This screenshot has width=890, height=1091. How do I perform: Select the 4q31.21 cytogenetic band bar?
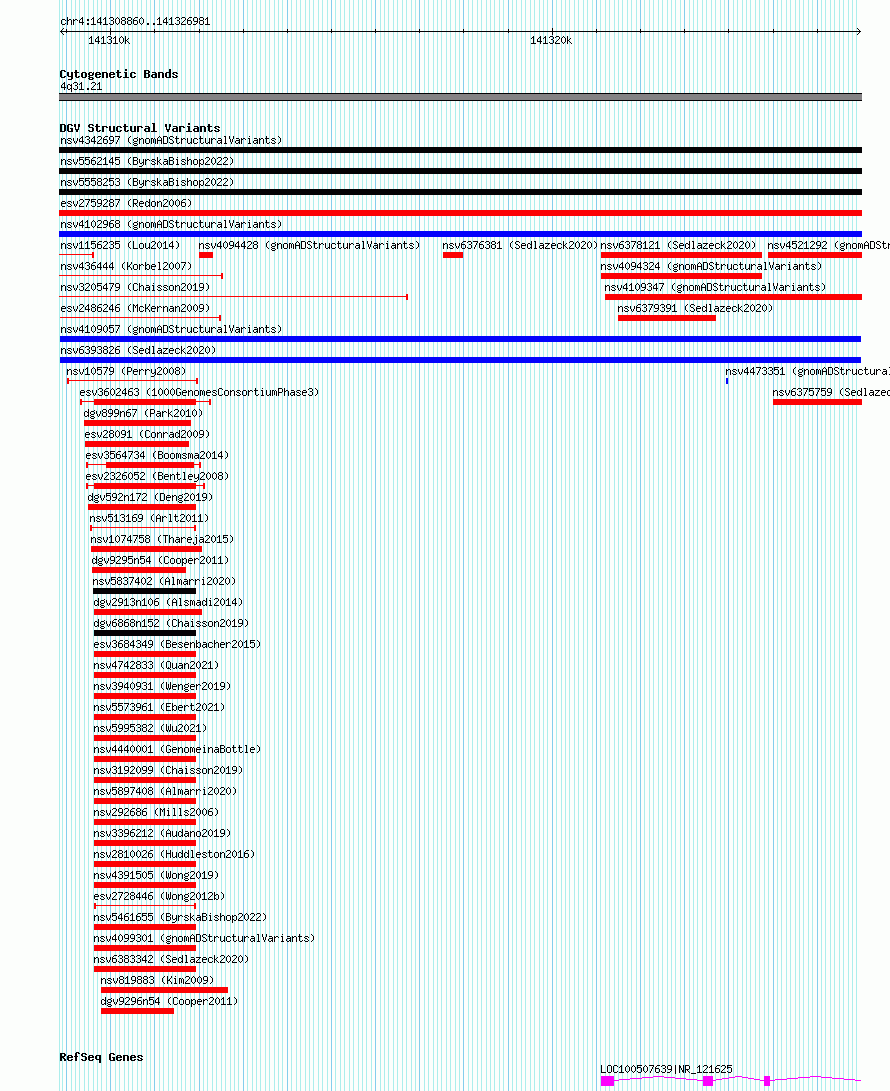pos(461,97)
